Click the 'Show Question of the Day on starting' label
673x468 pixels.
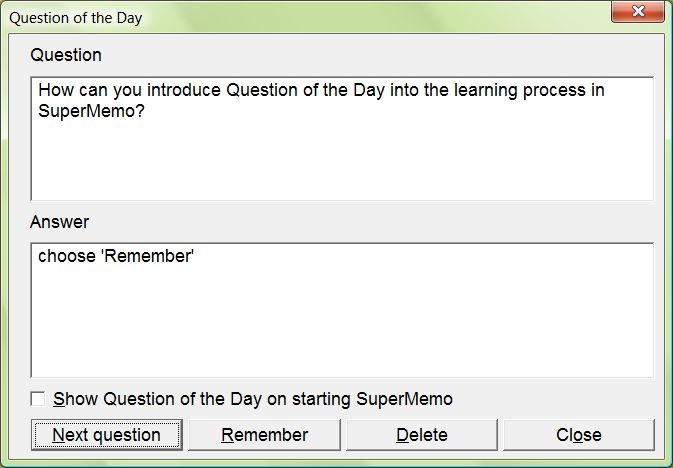click(x=253, y=399)
